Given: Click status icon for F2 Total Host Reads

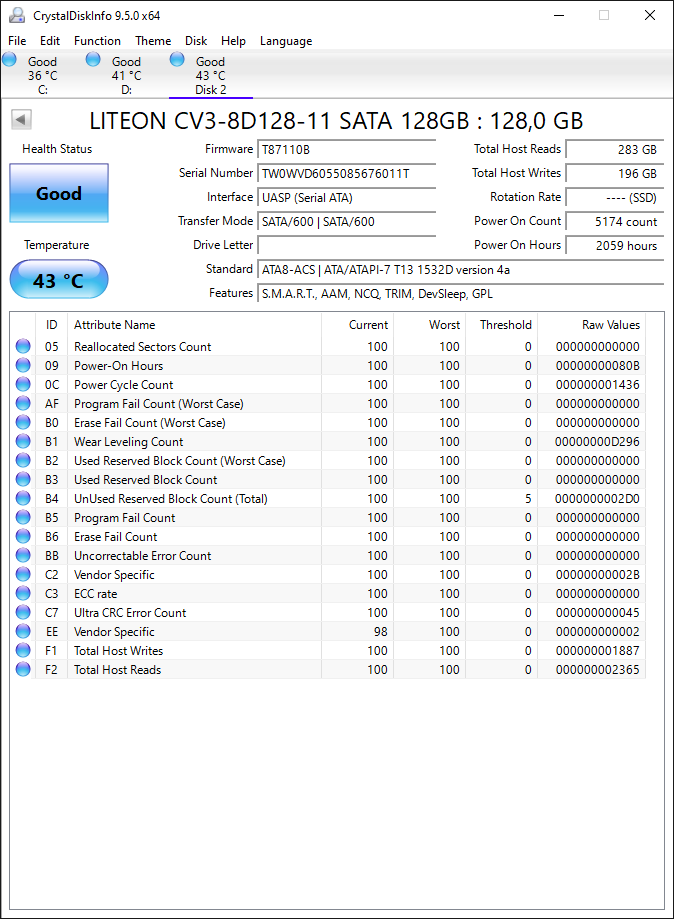Looking at the screenshot, I should pyautogui.click(x=23, y=669).
